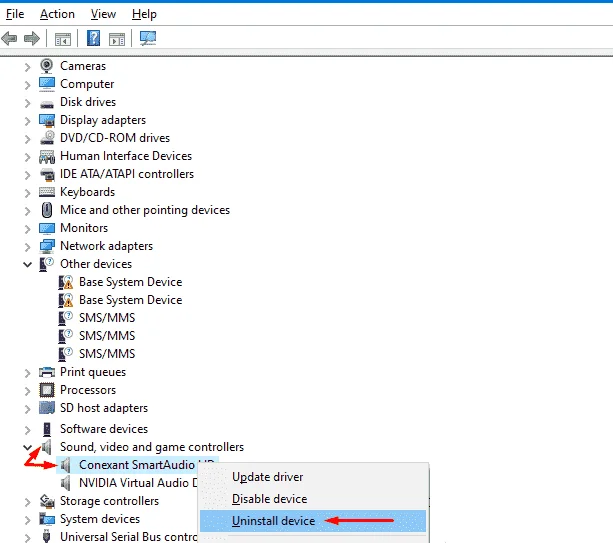Select the middle SMS/MMS device
The image size is (613, 543).
click(107, 336)
